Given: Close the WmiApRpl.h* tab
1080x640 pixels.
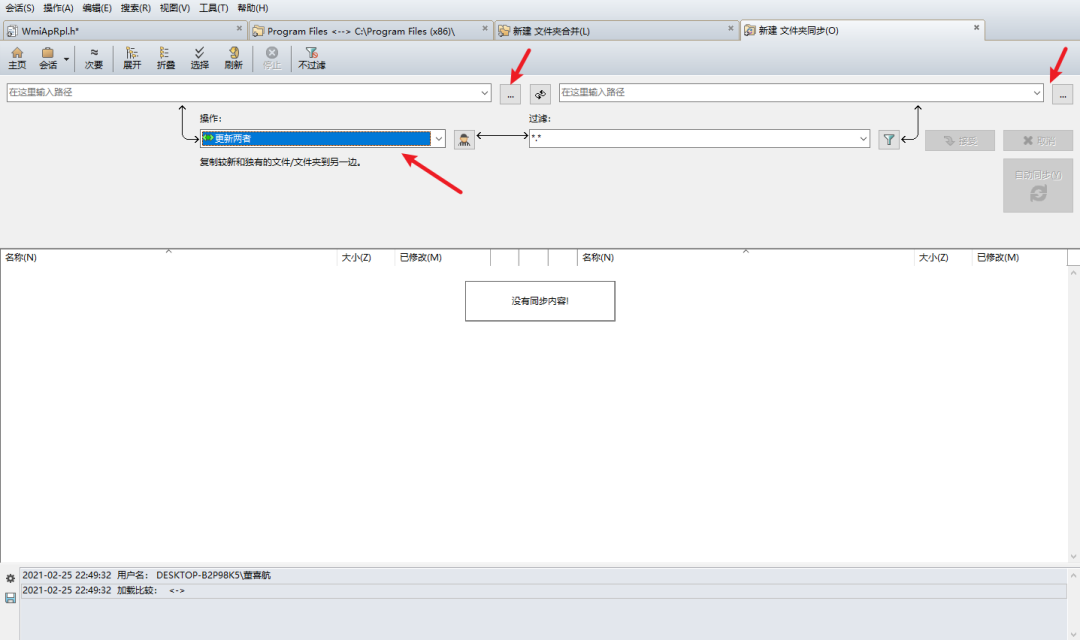Looking at the screenshot, I should pyautogui.click(x=239, y=28).
